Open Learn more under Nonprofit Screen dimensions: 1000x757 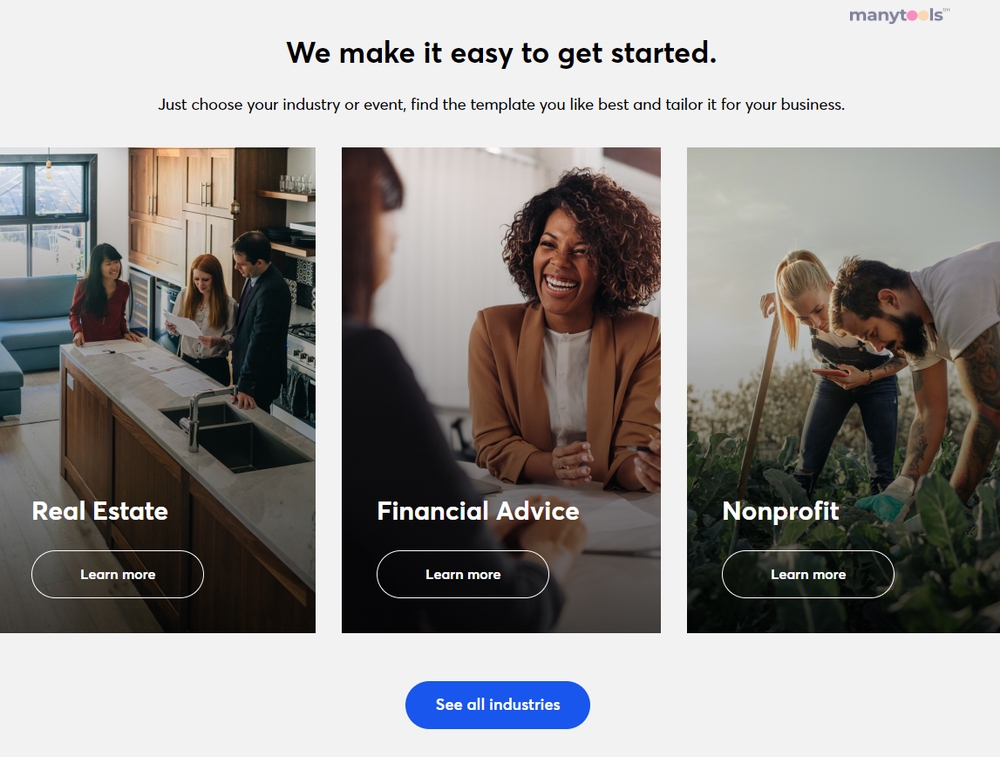pyautogui.click(x=807, y=574)
